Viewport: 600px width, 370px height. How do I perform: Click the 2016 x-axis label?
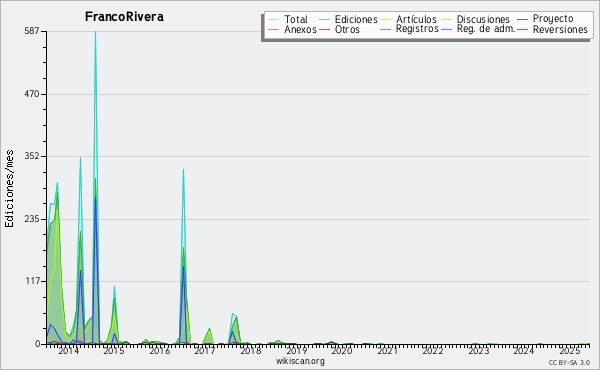(159, 350)
